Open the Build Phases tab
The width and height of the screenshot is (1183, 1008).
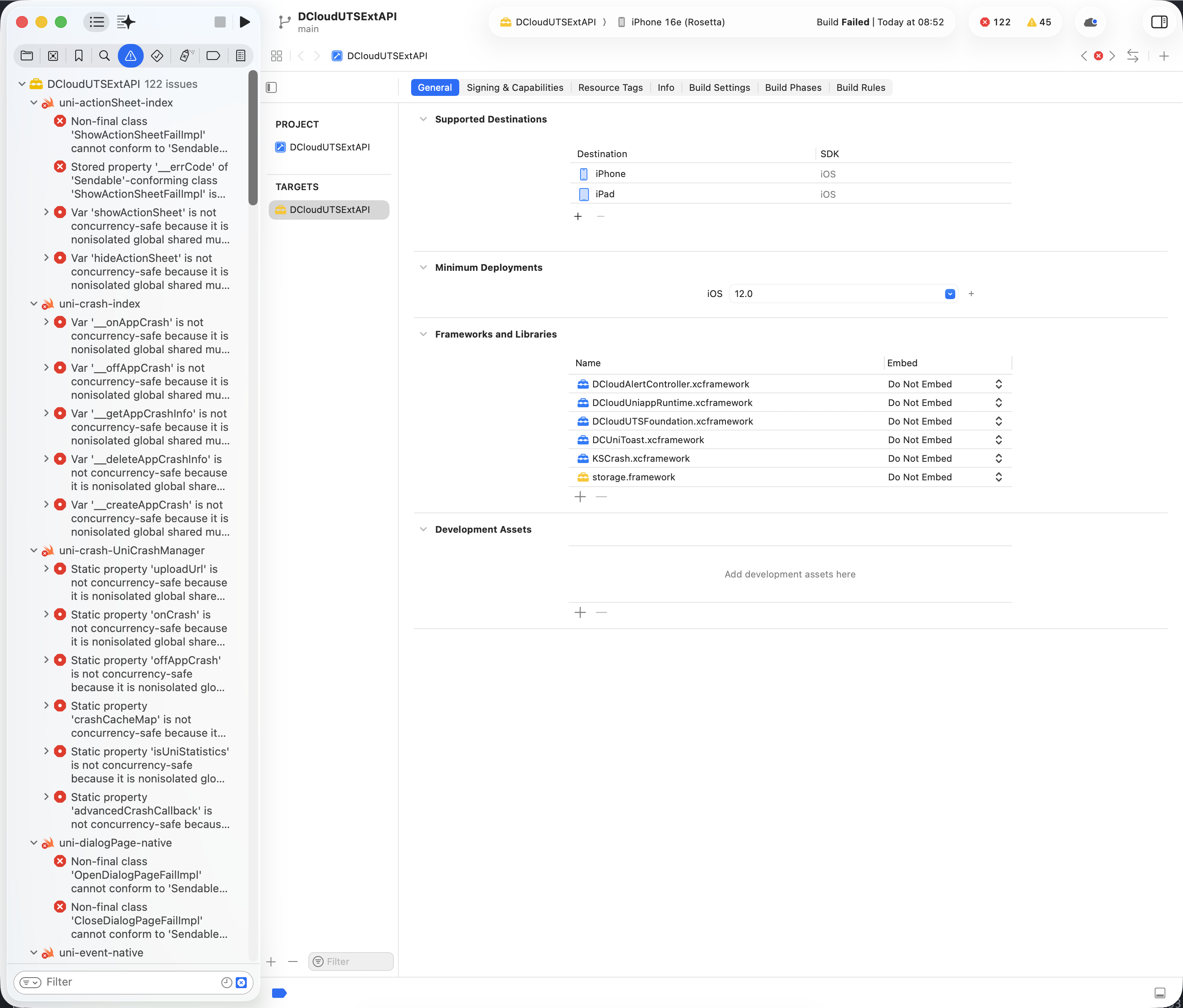tap(793, 87)
